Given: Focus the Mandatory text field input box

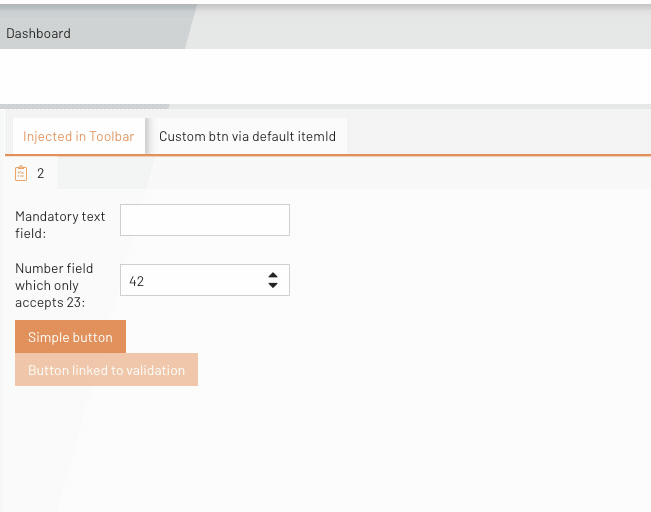Looking at the screenshot, I should pyautogui.click(x=204, y=220).
